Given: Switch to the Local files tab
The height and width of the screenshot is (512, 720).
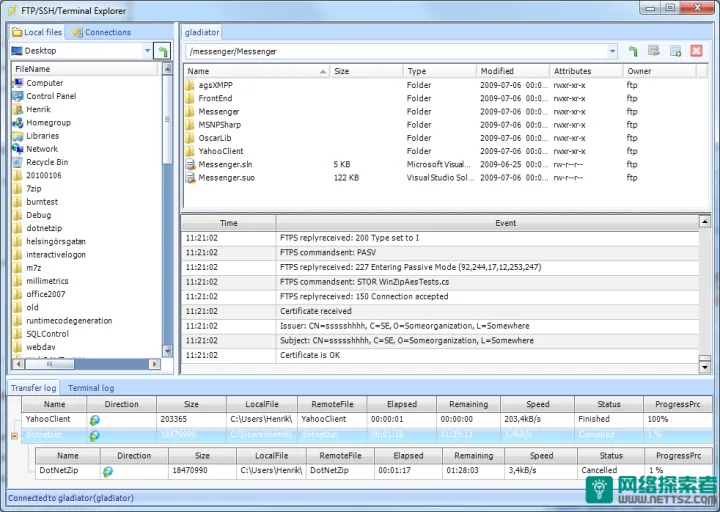Looking at the screenshot, I should [x=37, y=32].
